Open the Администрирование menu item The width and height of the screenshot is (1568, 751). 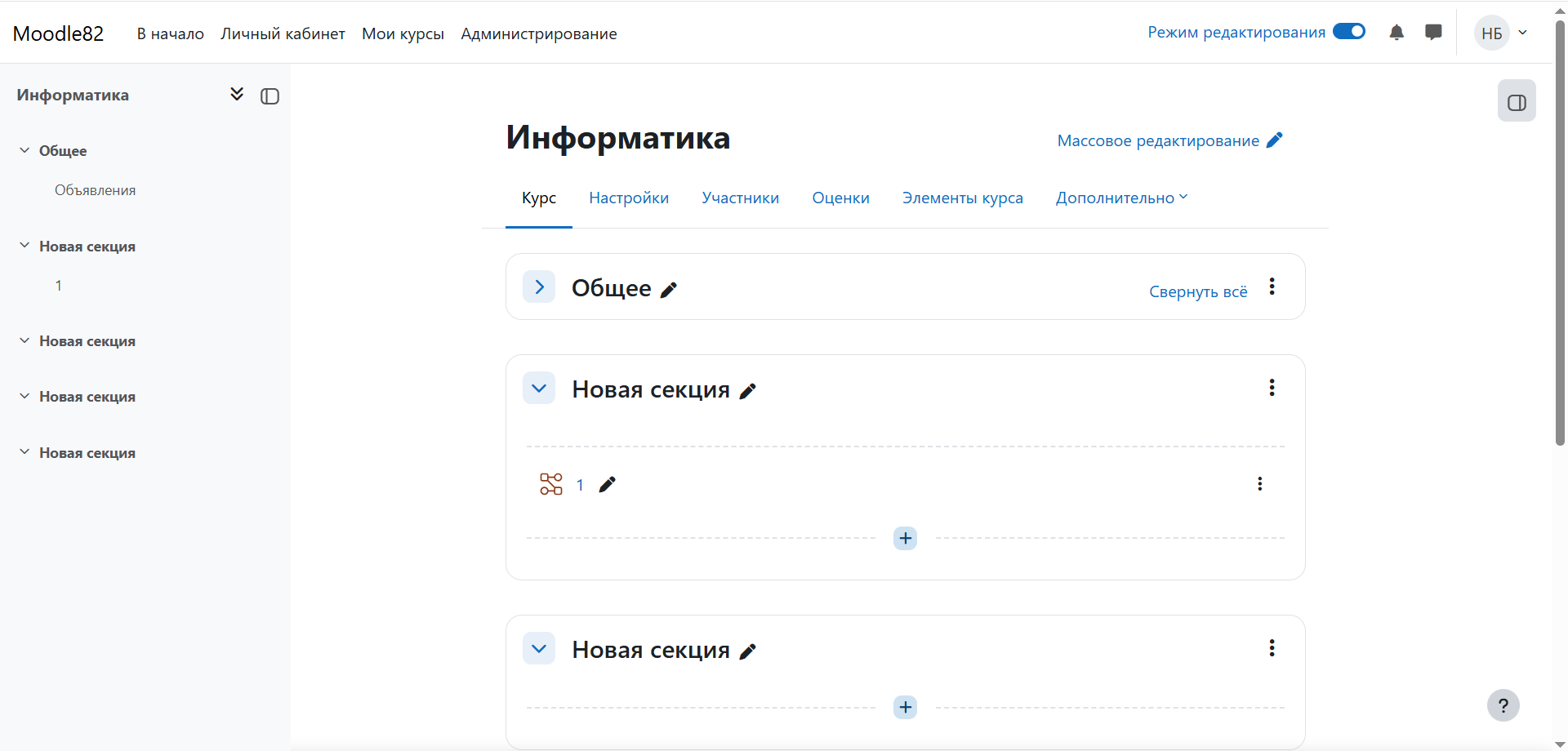538,34
